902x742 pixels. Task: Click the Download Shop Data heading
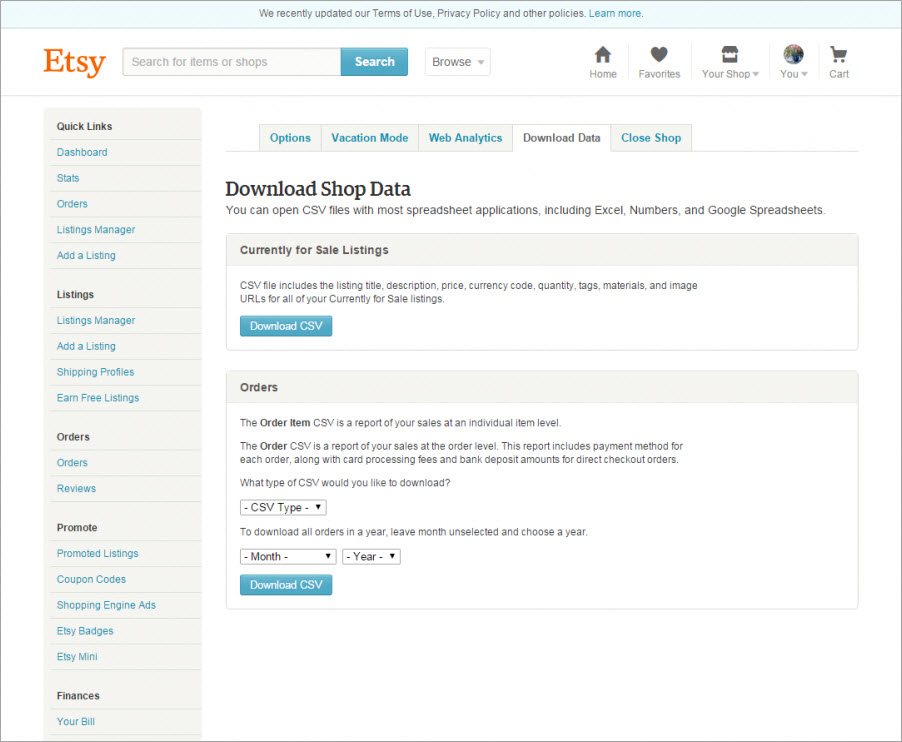point(318,189)
